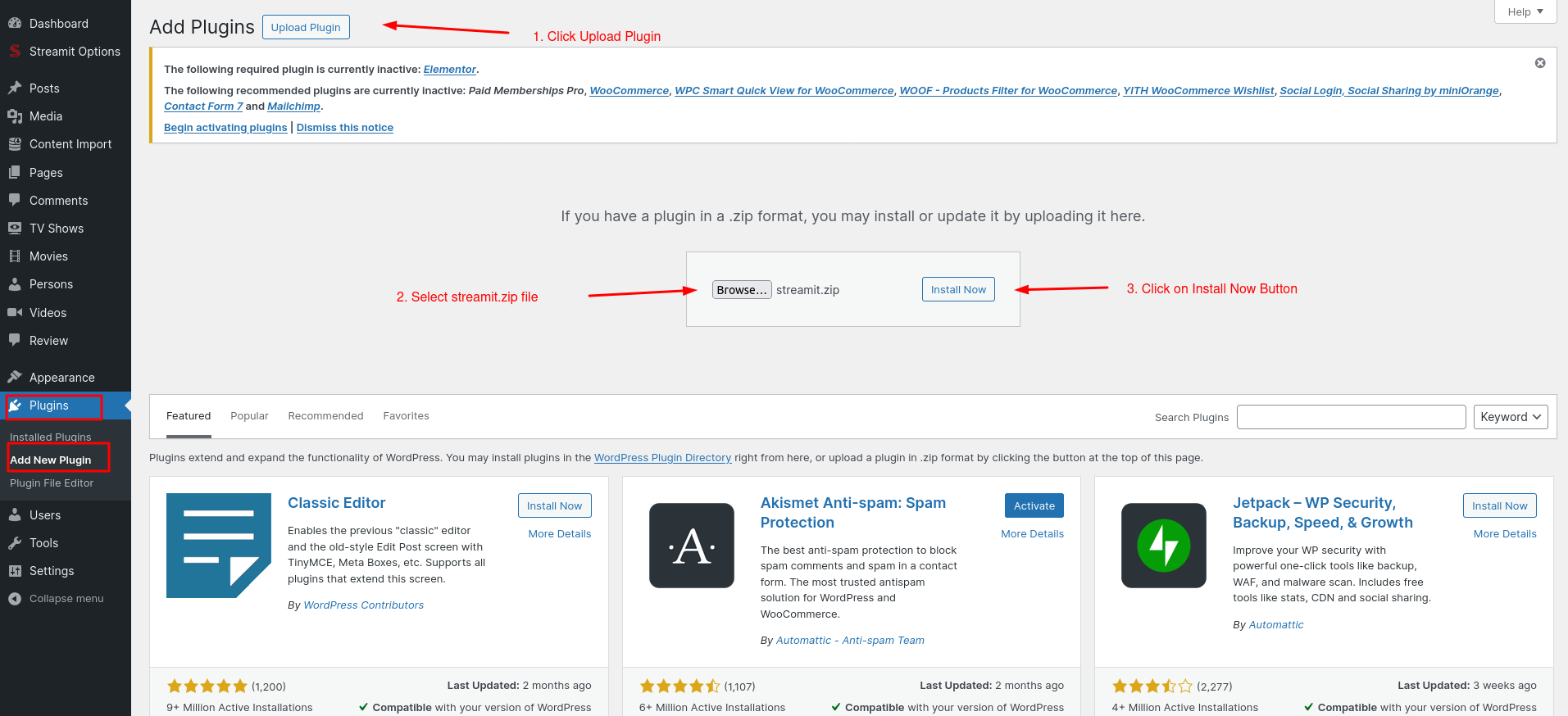Click the WordPress Contributors author link

coord(364,605)
